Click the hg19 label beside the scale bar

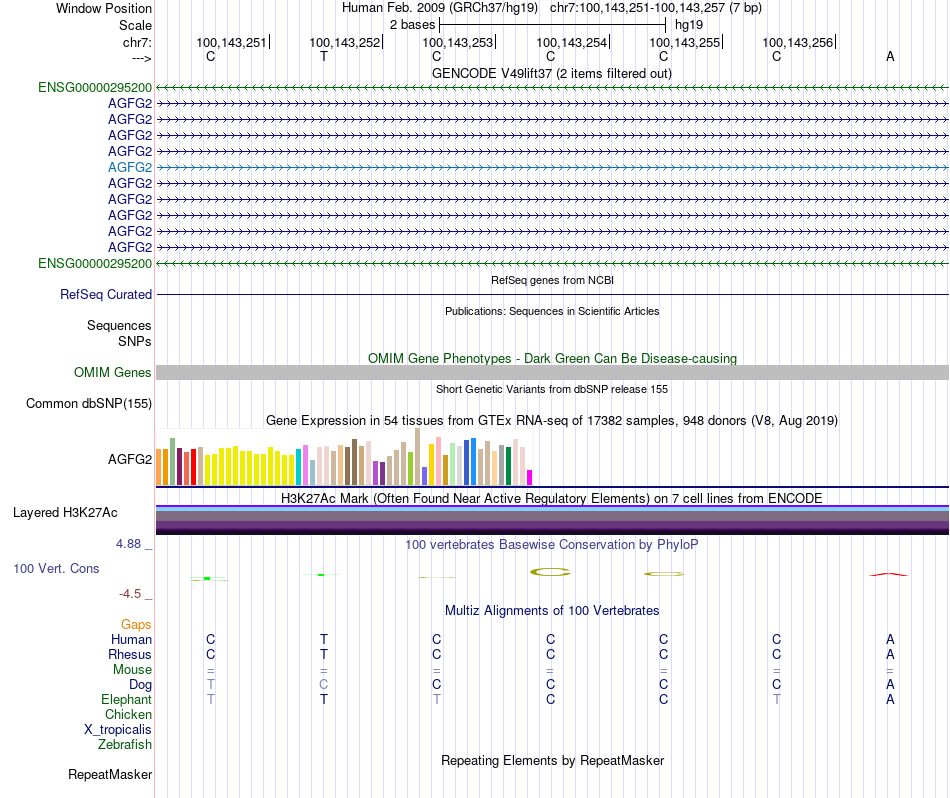click(x=689, y=25)
